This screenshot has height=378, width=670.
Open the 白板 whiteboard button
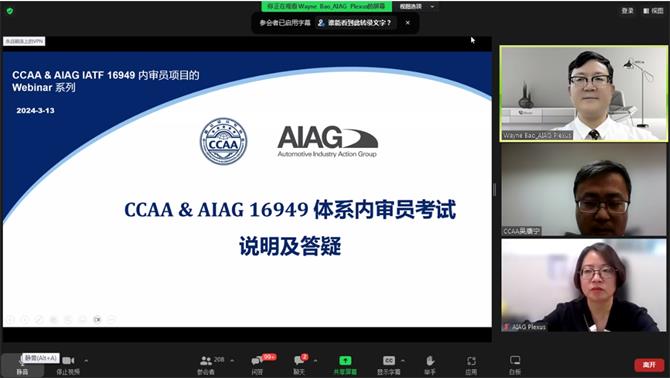coord(515,365)
